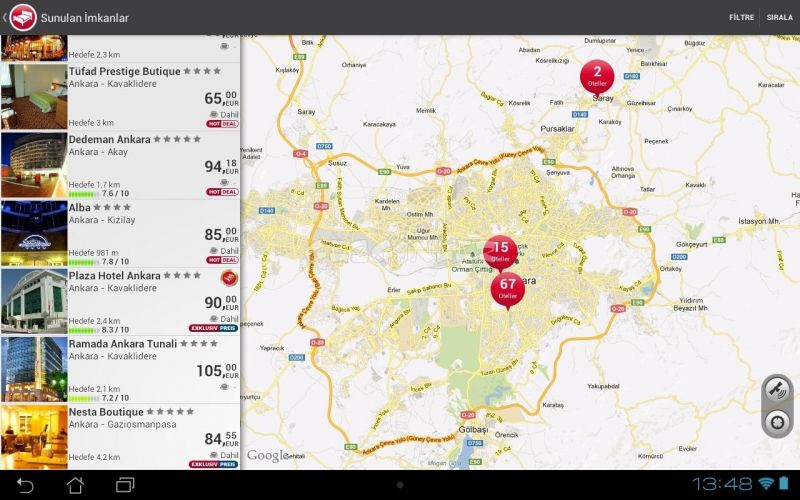The height and width of the screenshot is (500, 800).
Task: Select the Alba hotel name
Action: [80, 208]
